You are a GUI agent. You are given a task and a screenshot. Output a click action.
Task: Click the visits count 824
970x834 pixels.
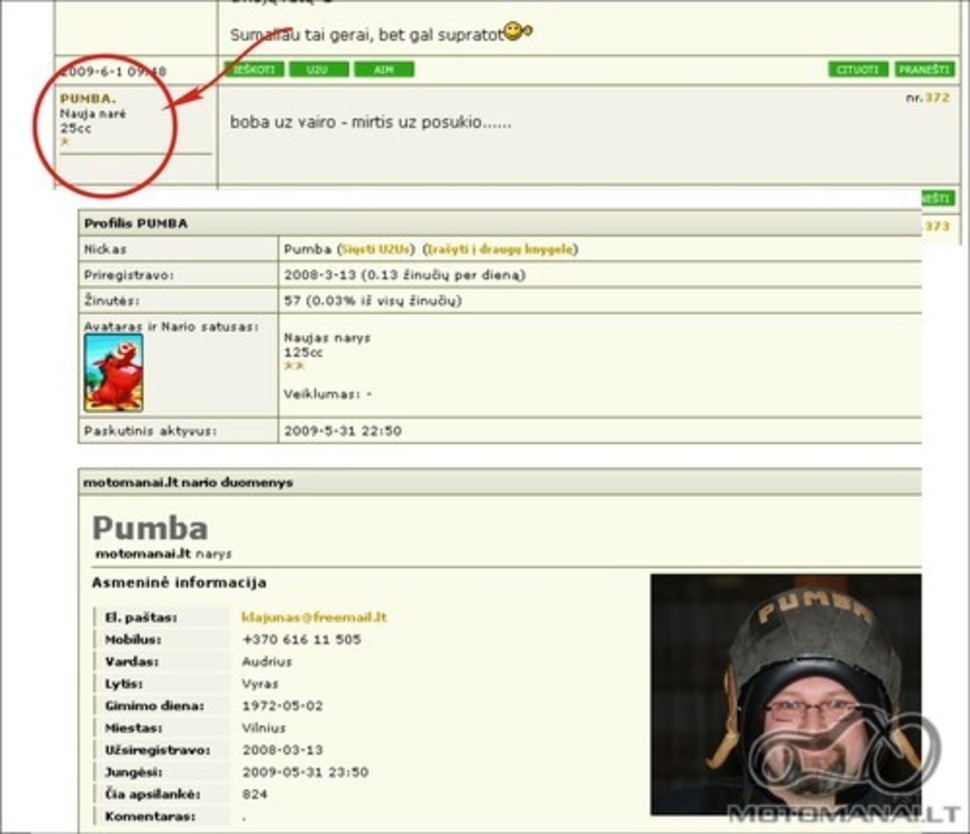pos(255,794)
